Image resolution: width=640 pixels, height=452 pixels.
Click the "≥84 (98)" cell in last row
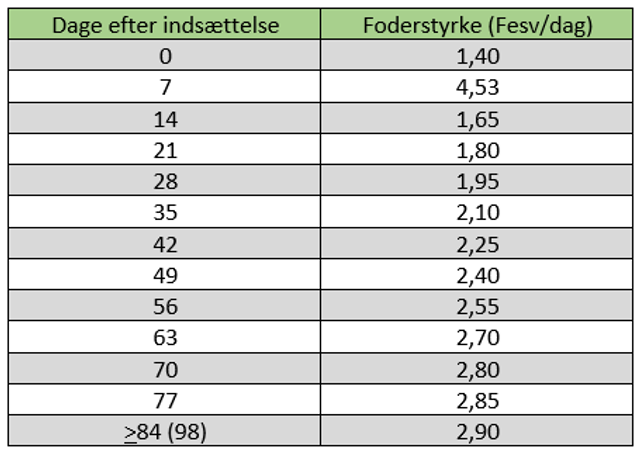coord(164,431)
